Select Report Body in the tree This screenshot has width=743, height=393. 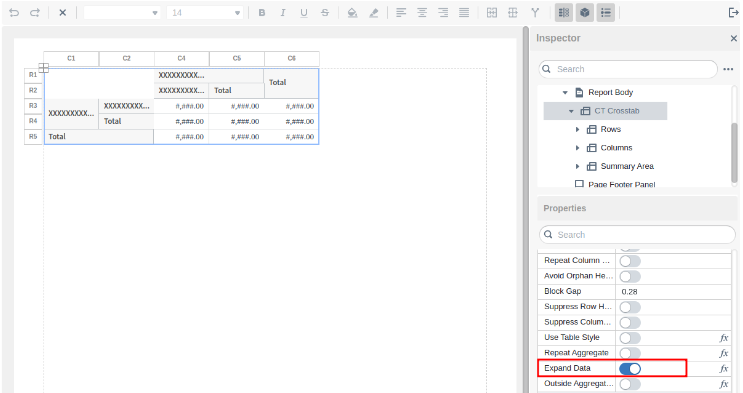click(x=610, y=92)
